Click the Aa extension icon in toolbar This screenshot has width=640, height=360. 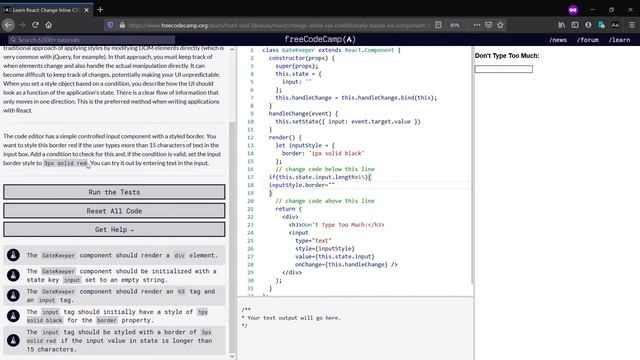[615, 25]
